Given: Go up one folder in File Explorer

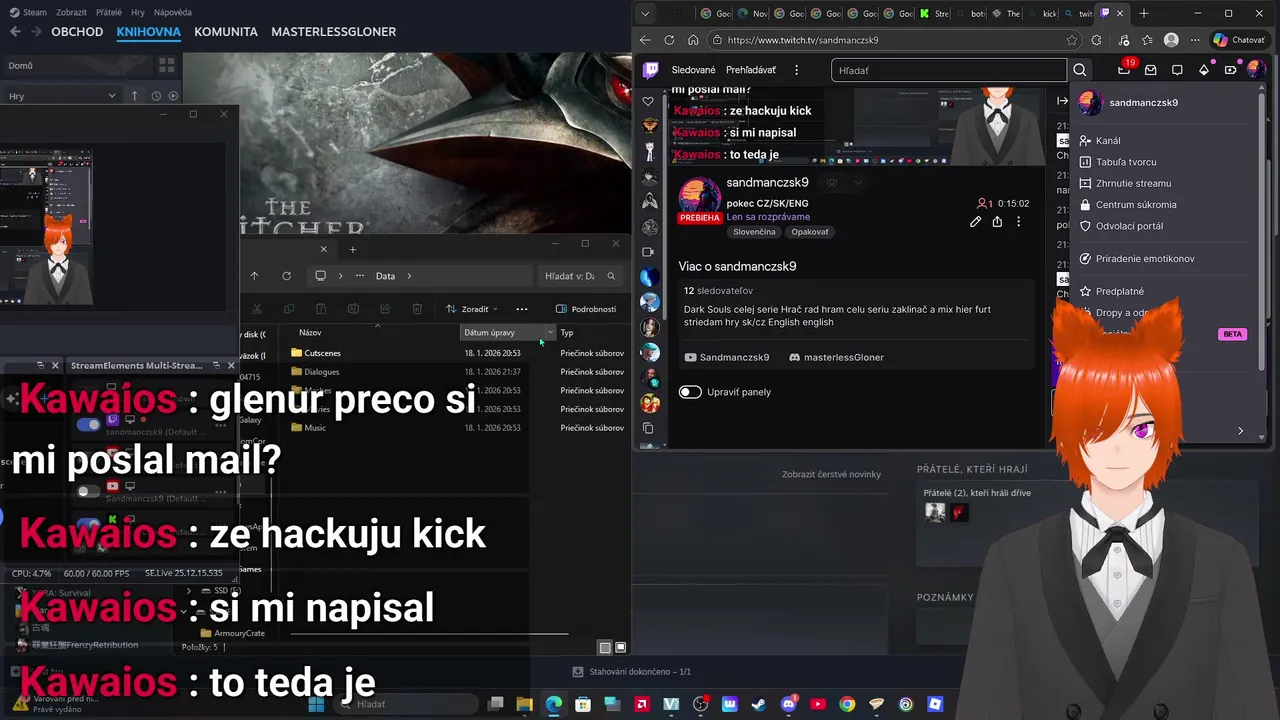Looking at the screenshot, I should [254, 276].
